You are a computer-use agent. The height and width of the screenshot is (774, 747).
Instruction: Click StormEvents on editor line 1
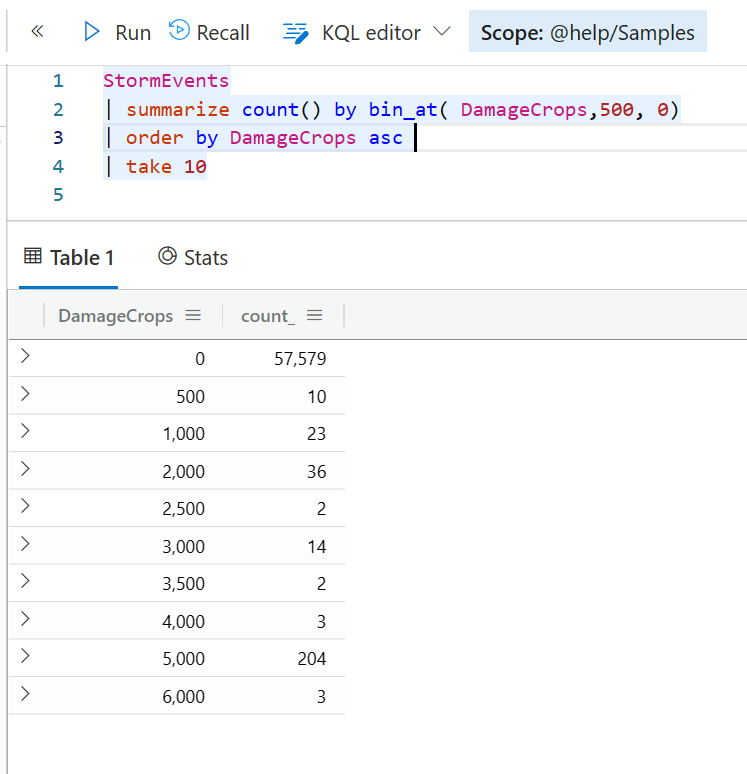click(166, 80)
